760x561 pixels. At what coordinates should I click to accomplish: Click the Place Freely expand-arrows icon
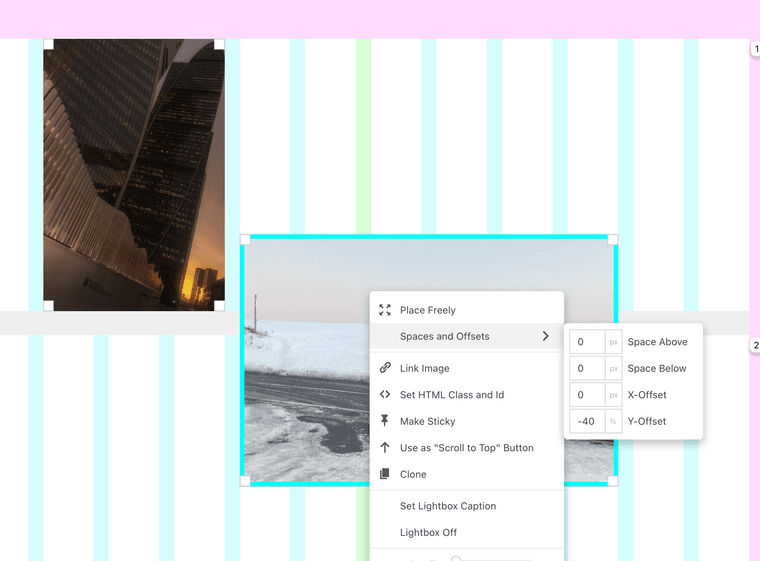tap(385, 310)
